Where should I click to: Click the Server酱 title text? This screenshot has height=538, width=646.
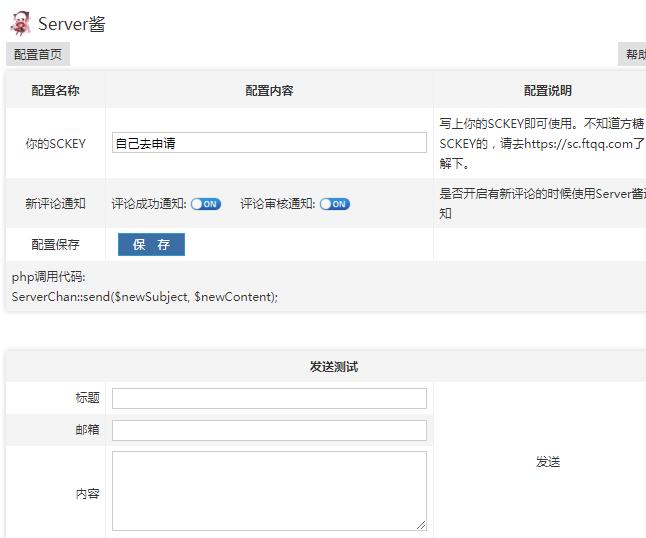pyautogui.click(x=72, y=24)
